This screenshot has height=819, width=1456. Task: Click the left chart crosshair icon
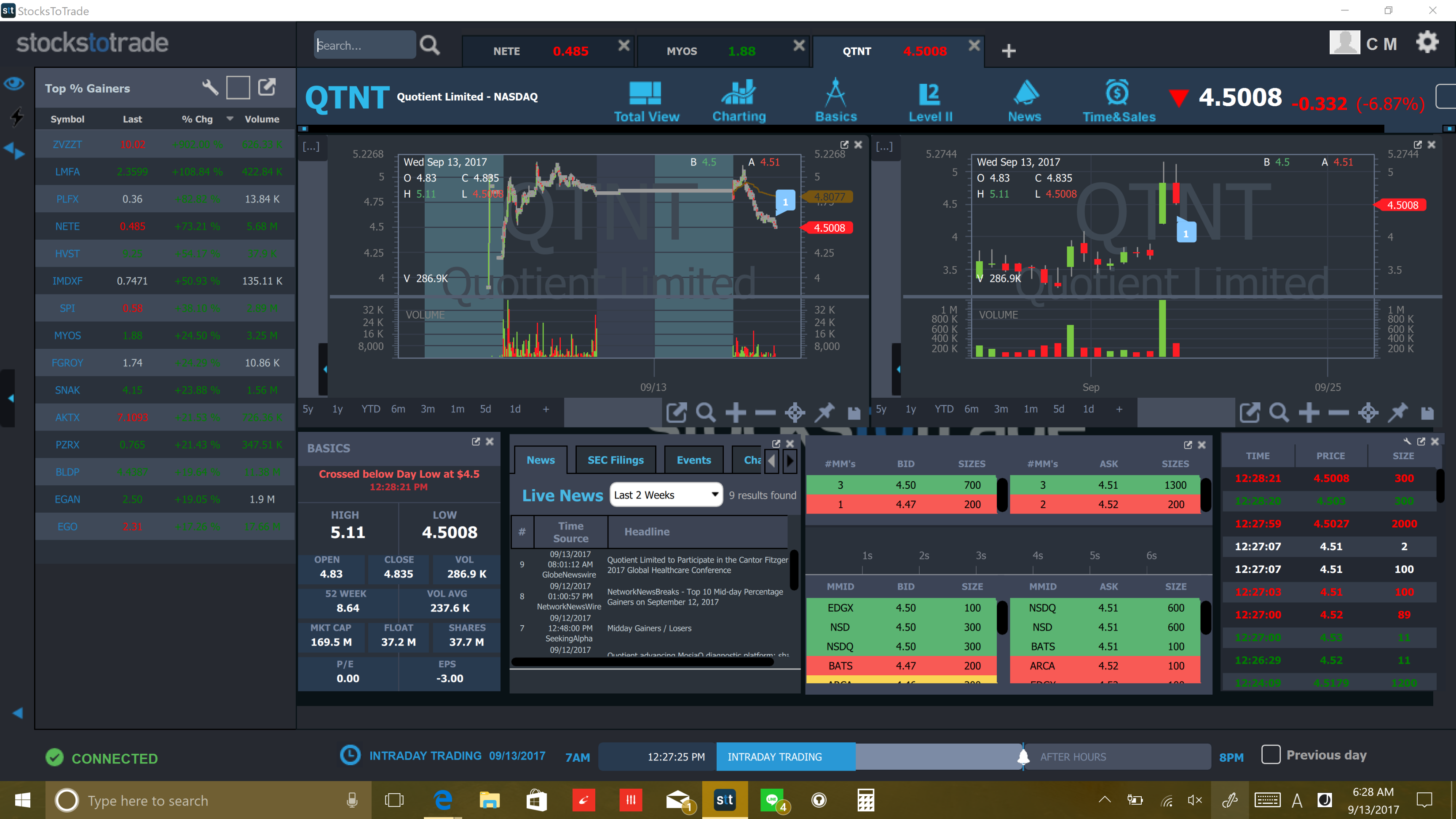795,412
